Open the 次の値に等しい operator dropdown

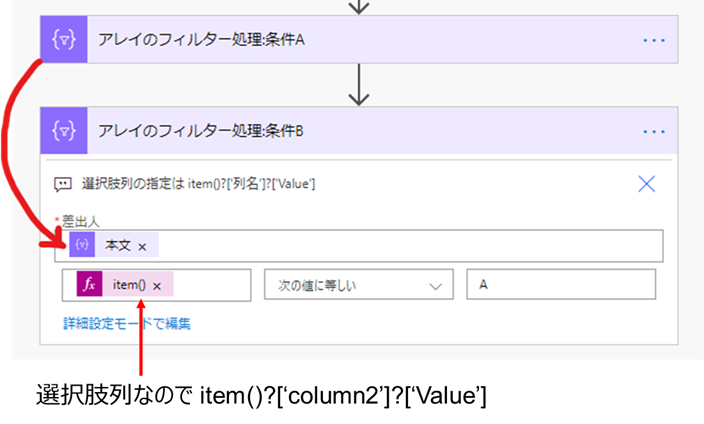359,284
